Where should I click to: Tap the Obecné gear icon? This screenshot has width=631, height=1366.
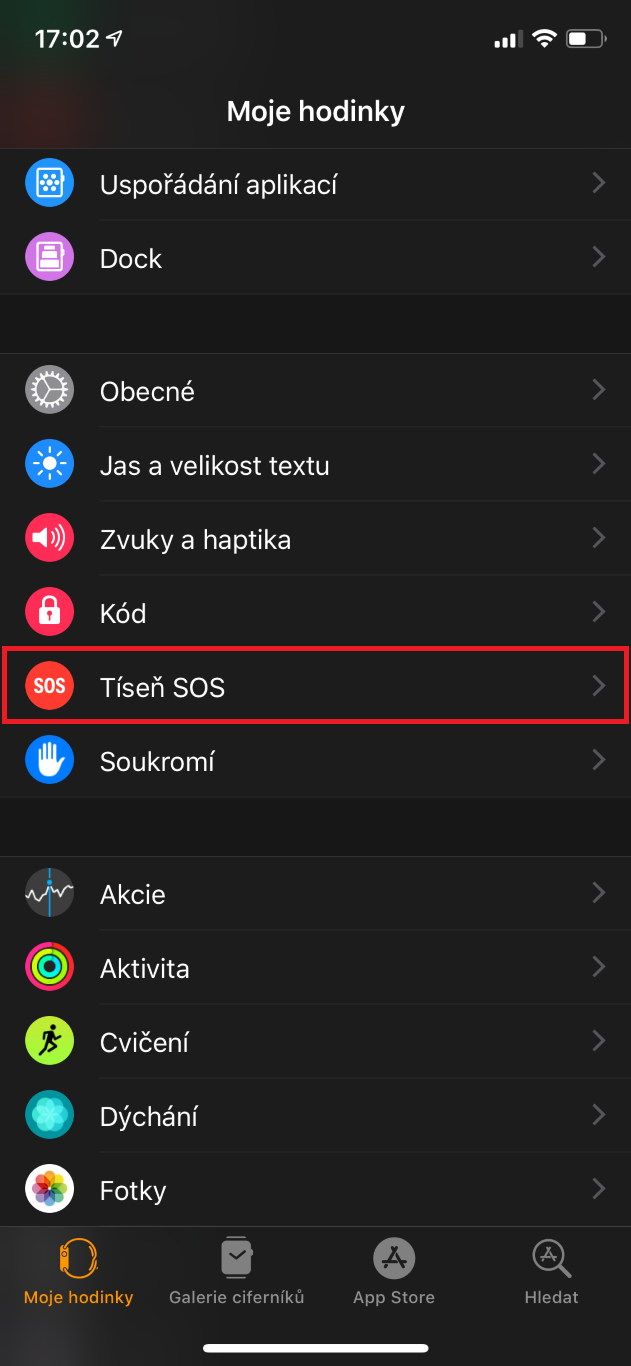point(49,391)
